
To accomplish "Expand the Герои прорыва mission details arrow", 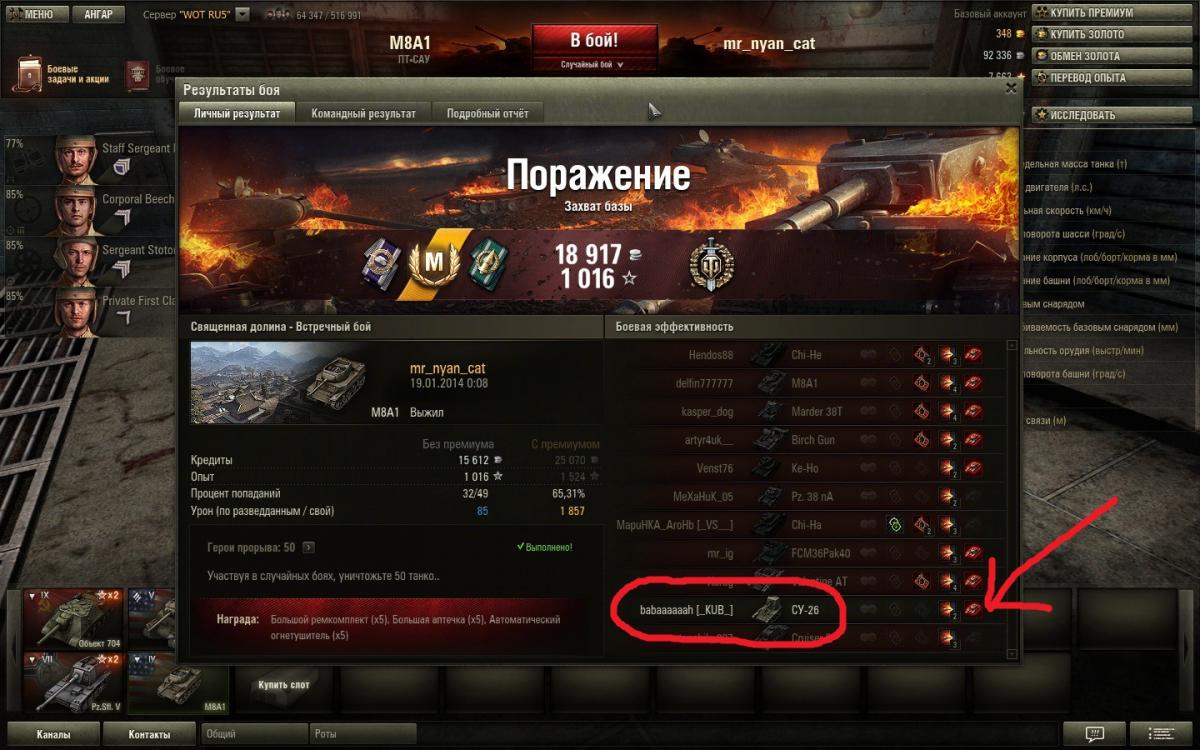I will (308, 547).
